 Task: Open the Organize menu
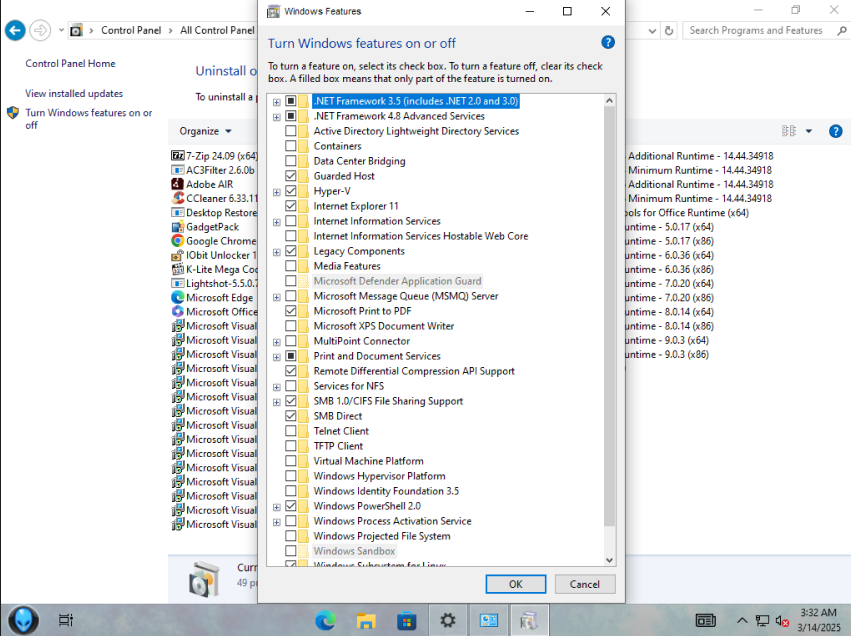(x=206, y=131)
